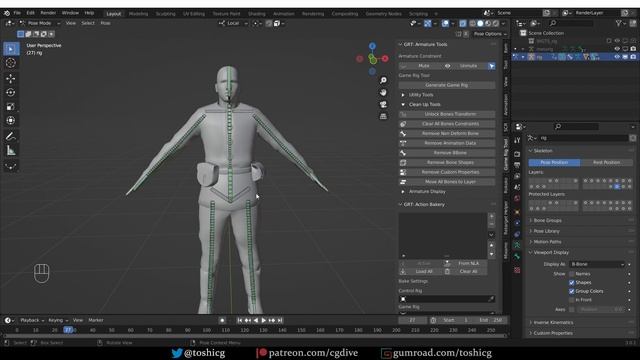
Task: Click the bone properties green icon
Action: click(517, 256)
